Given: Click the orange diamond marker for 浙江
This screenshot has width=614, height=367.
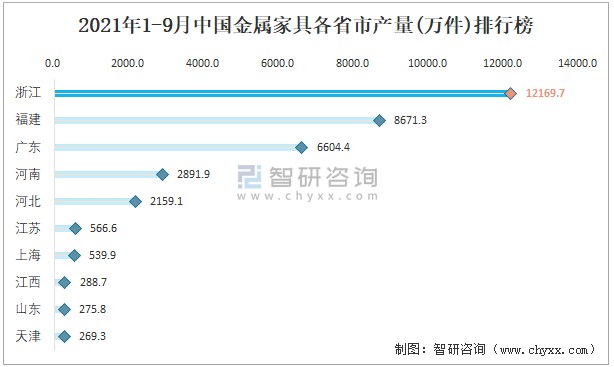Looking at the screenshot, I should (x=510, y=93).
